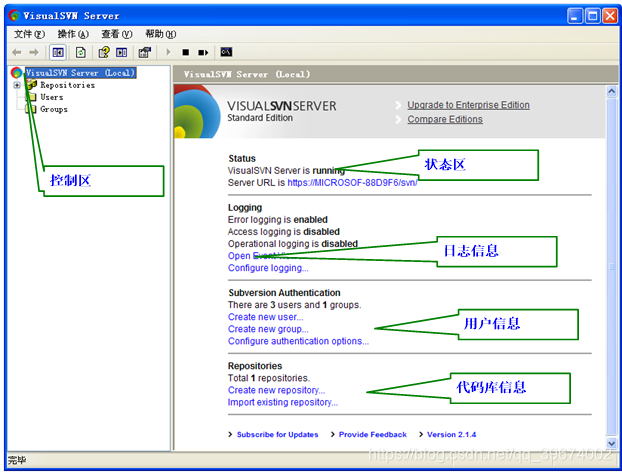Open the 文件(F) menu

click(x=29, y=34)
